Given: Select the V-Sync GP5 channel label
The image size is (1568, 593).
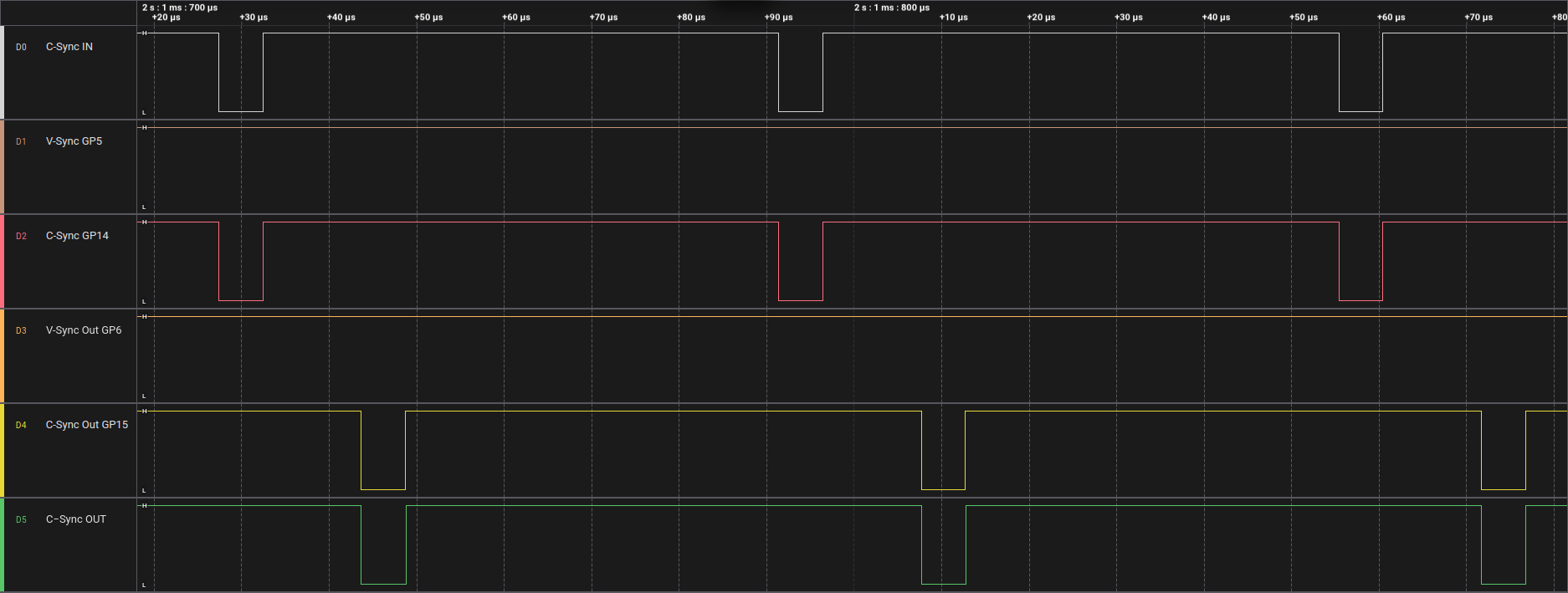Looking at the screenshot, I should (x=74, y=141).
